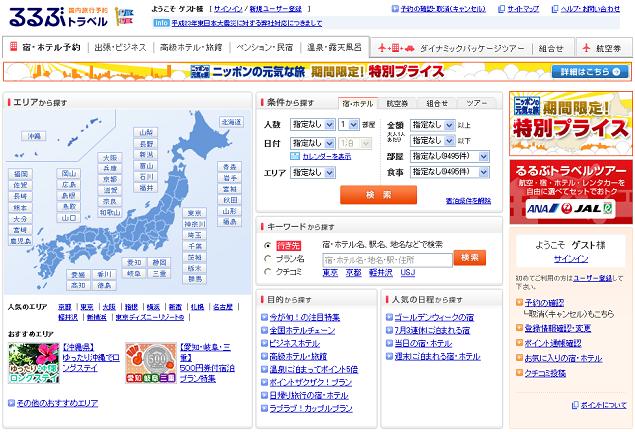
Task: Select 北海道 on the Japan map
Action: 231,122
